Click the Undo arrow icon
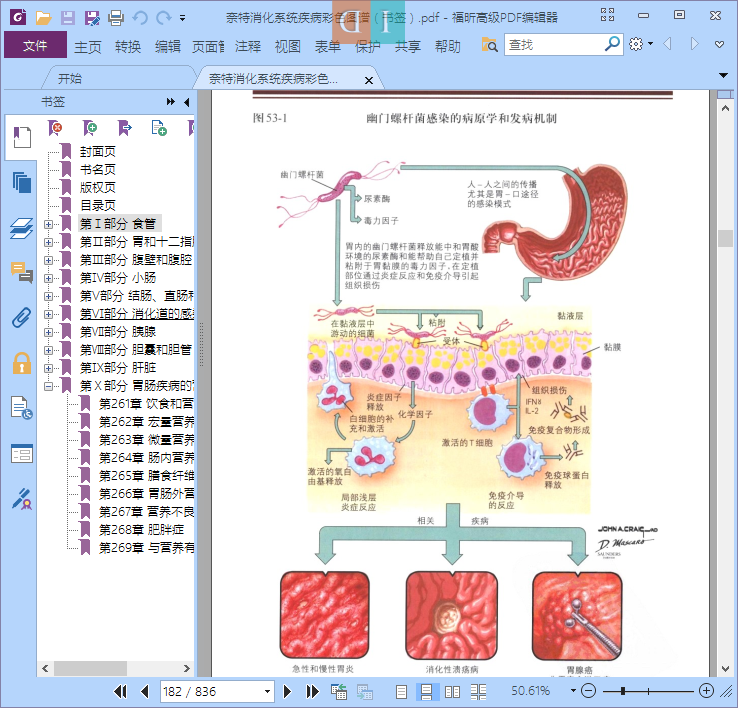This screenshot has width=738, height=708. click(140, 18)
